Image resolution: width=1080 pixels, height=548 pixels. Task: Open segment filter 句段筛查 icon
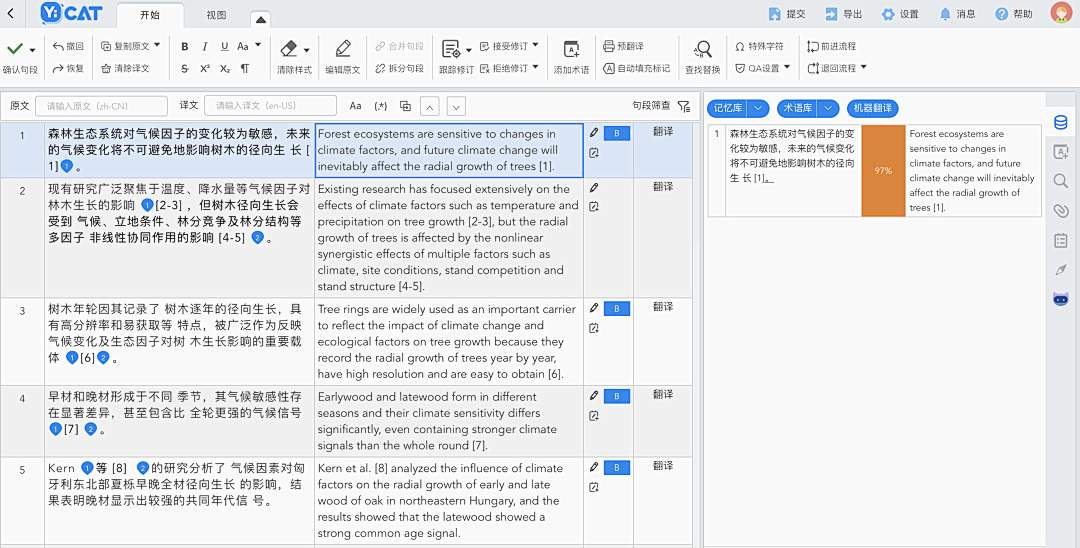point(683,106)
